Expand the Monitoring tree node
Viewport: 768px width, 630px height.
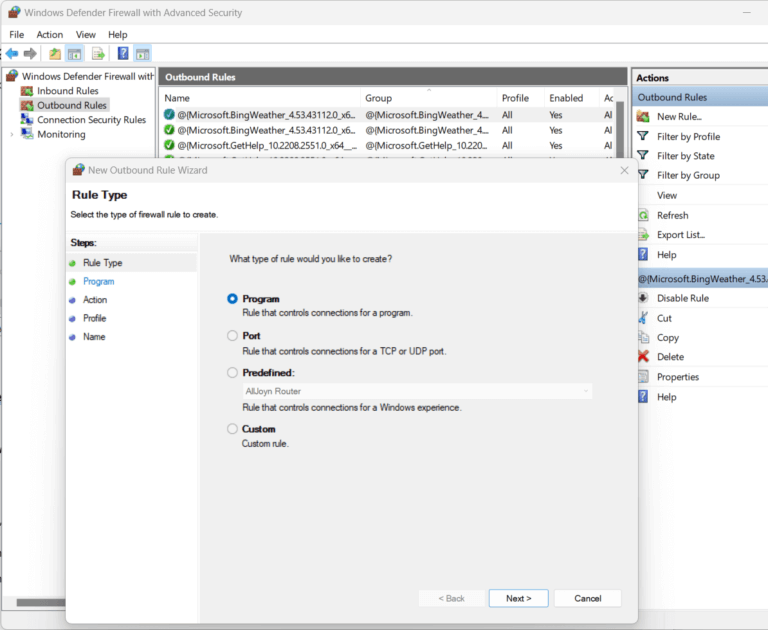(12, 134)
